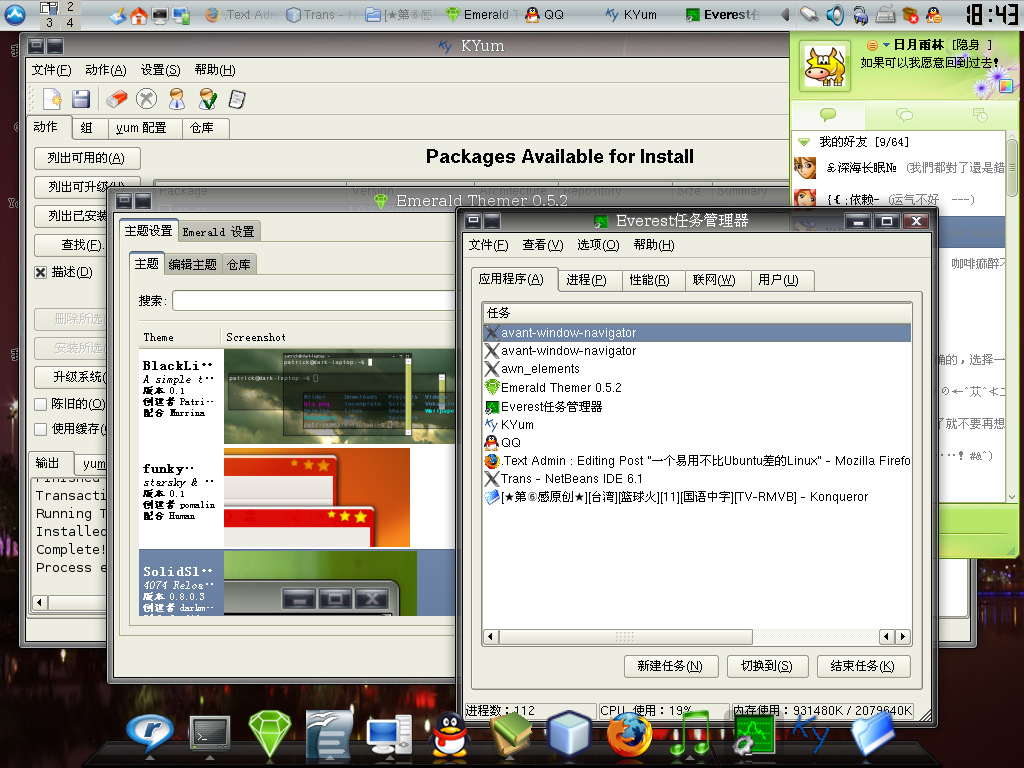The height and width of the screenshot is (768, 1024).
Task: Open the system monitor icon in the dock
Action: pyautogui.click(x=753, y=734)
